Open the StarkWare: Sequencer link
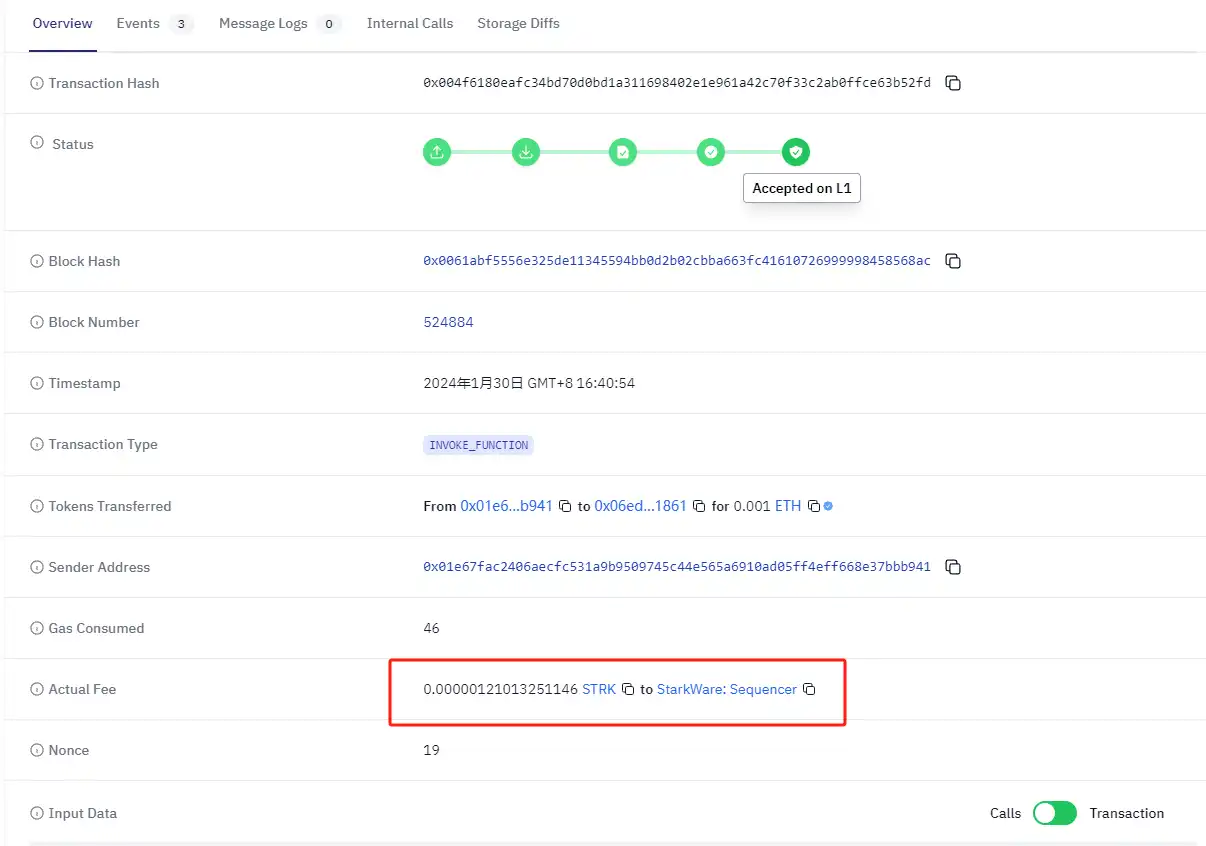Viewport: 1206px width, 846px height. tap(726, 690)
